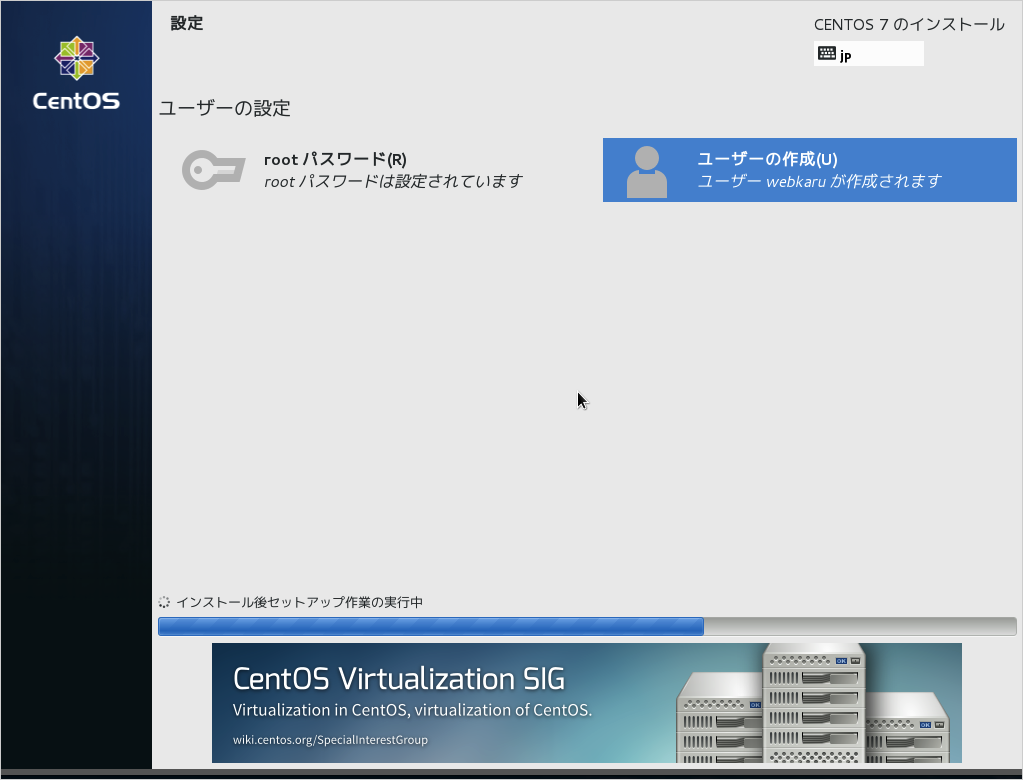Open ユーザーの作成(U) settings
Viewport: 1023px width, 780px height.
(x=809, y=170)
